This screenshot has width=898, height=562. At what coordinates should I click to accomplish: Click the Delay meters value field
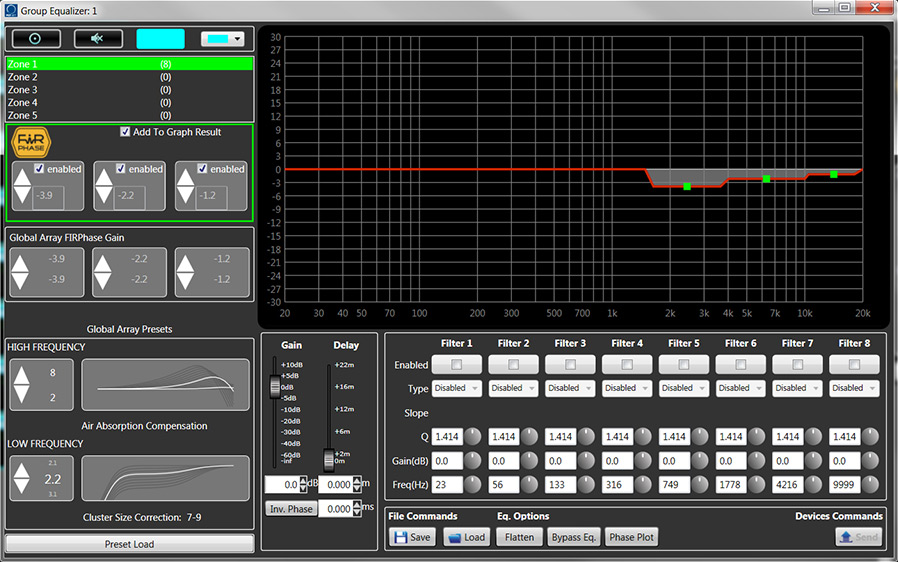click(x=336, y=485)
